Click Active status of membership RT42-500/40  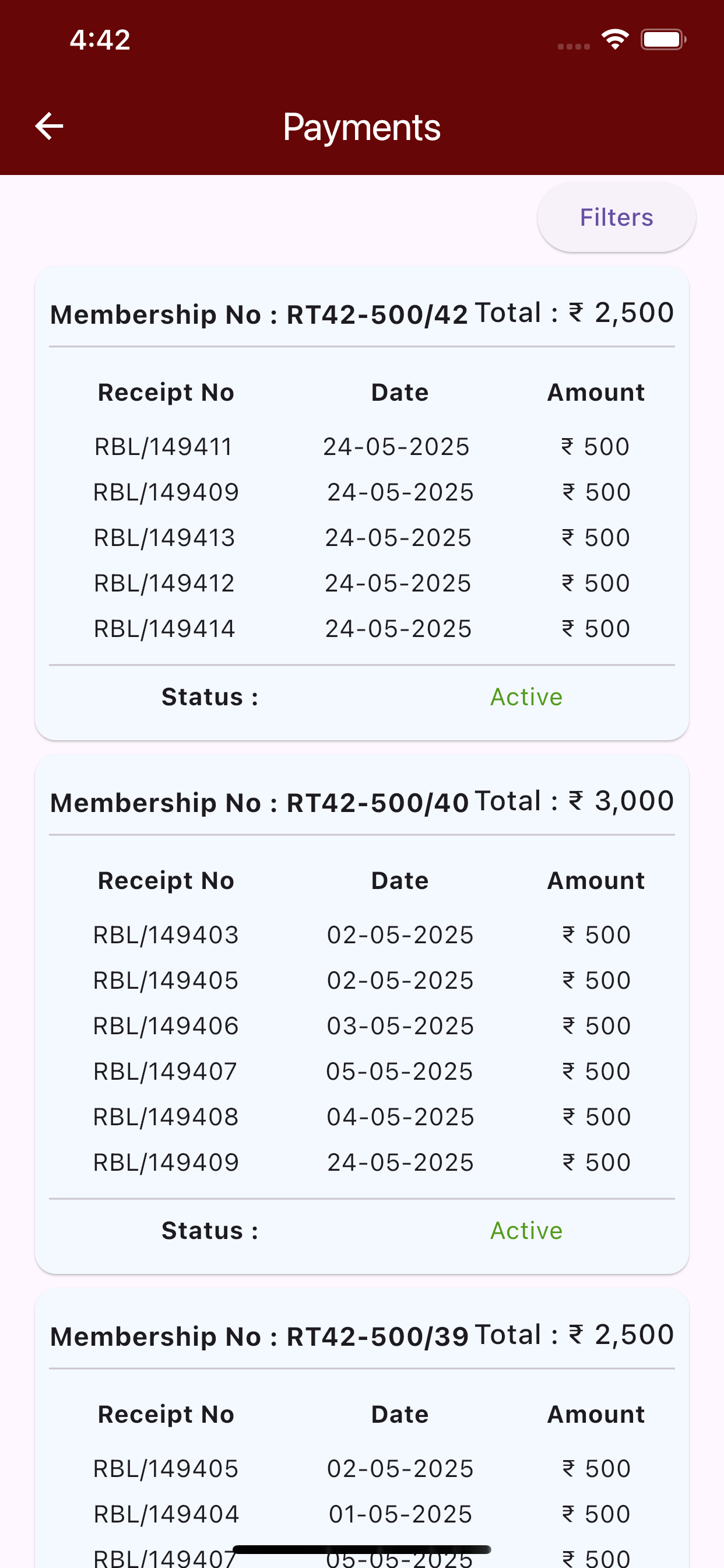526,1231
